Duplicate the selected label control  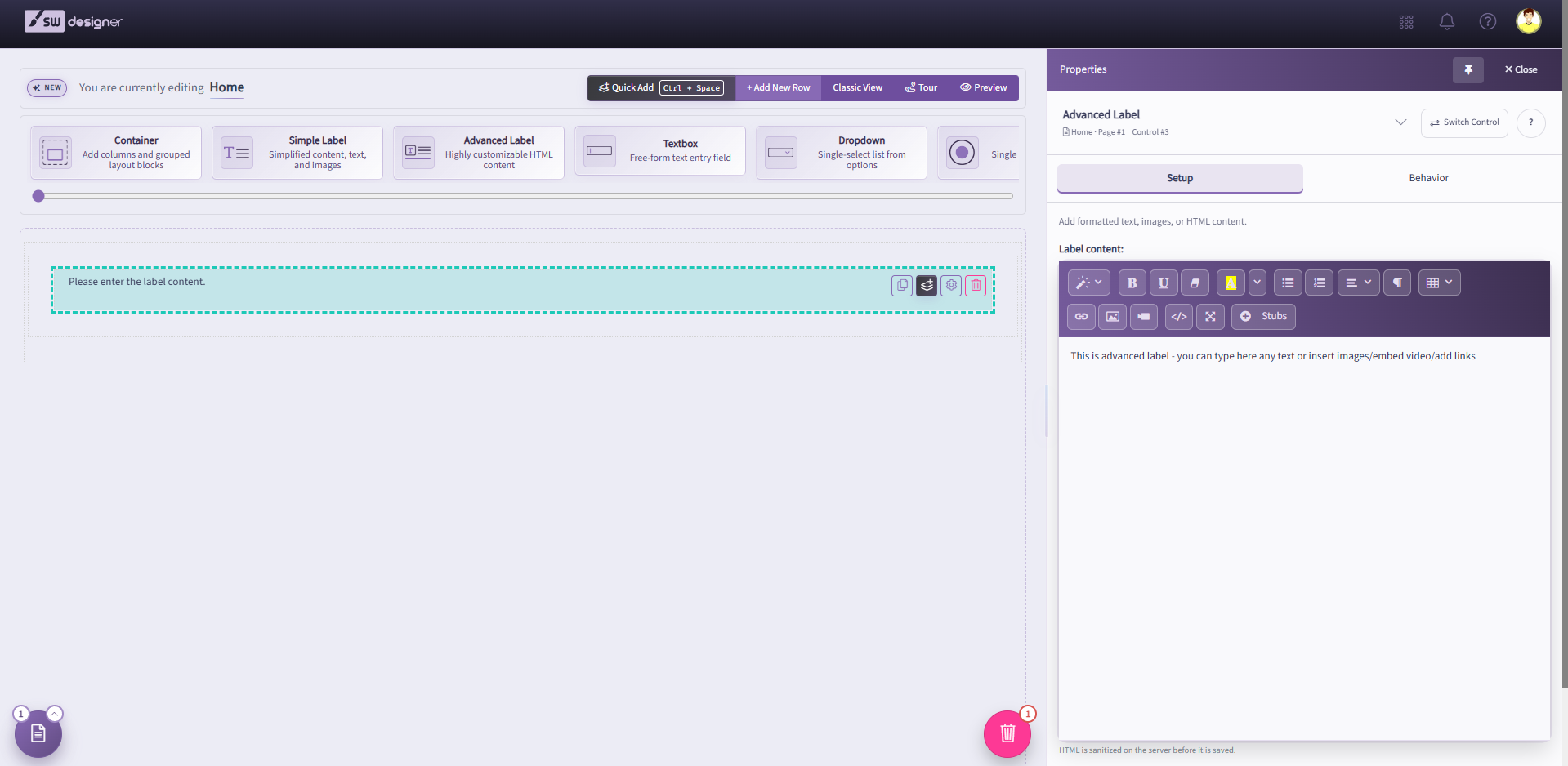click(x=902, y=286)
